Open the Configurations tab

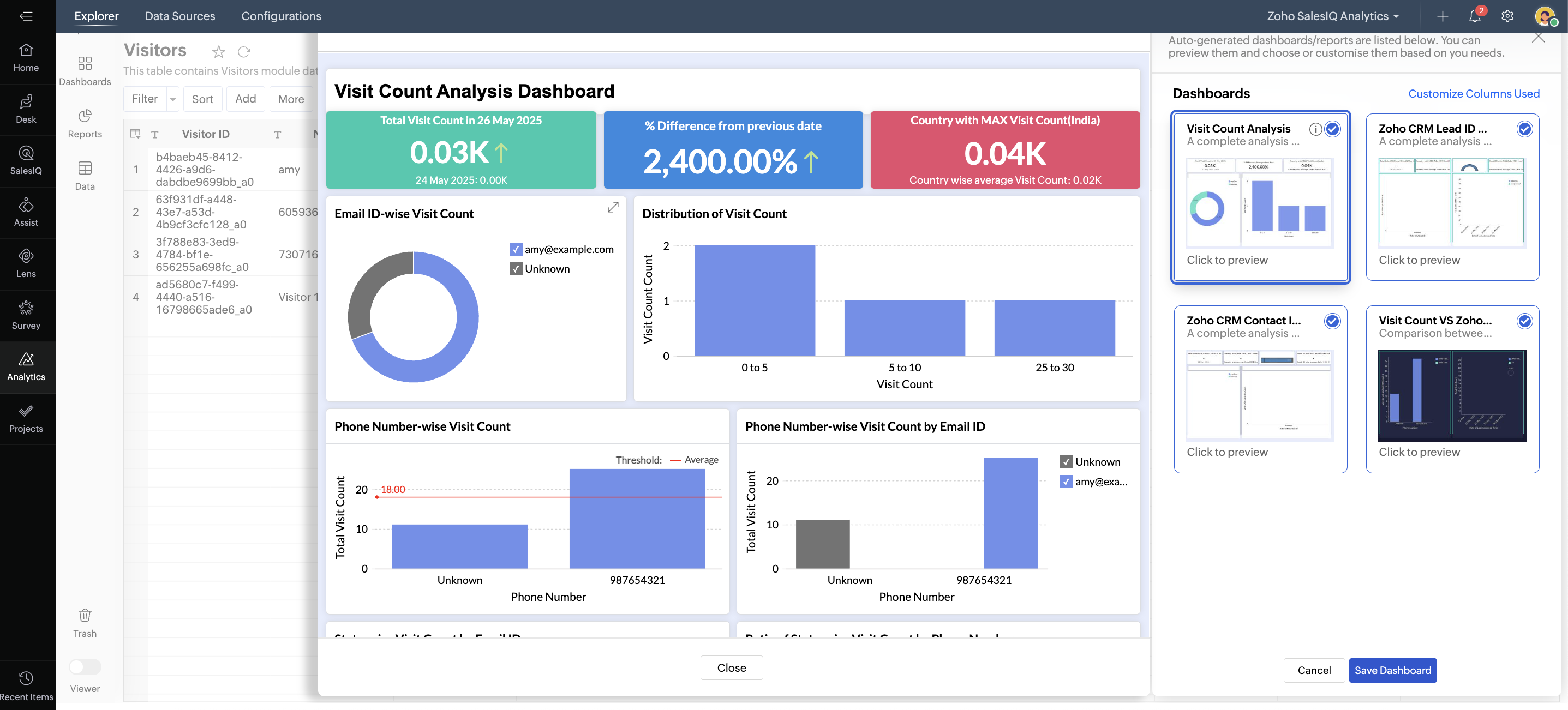[x=280, y=16]
